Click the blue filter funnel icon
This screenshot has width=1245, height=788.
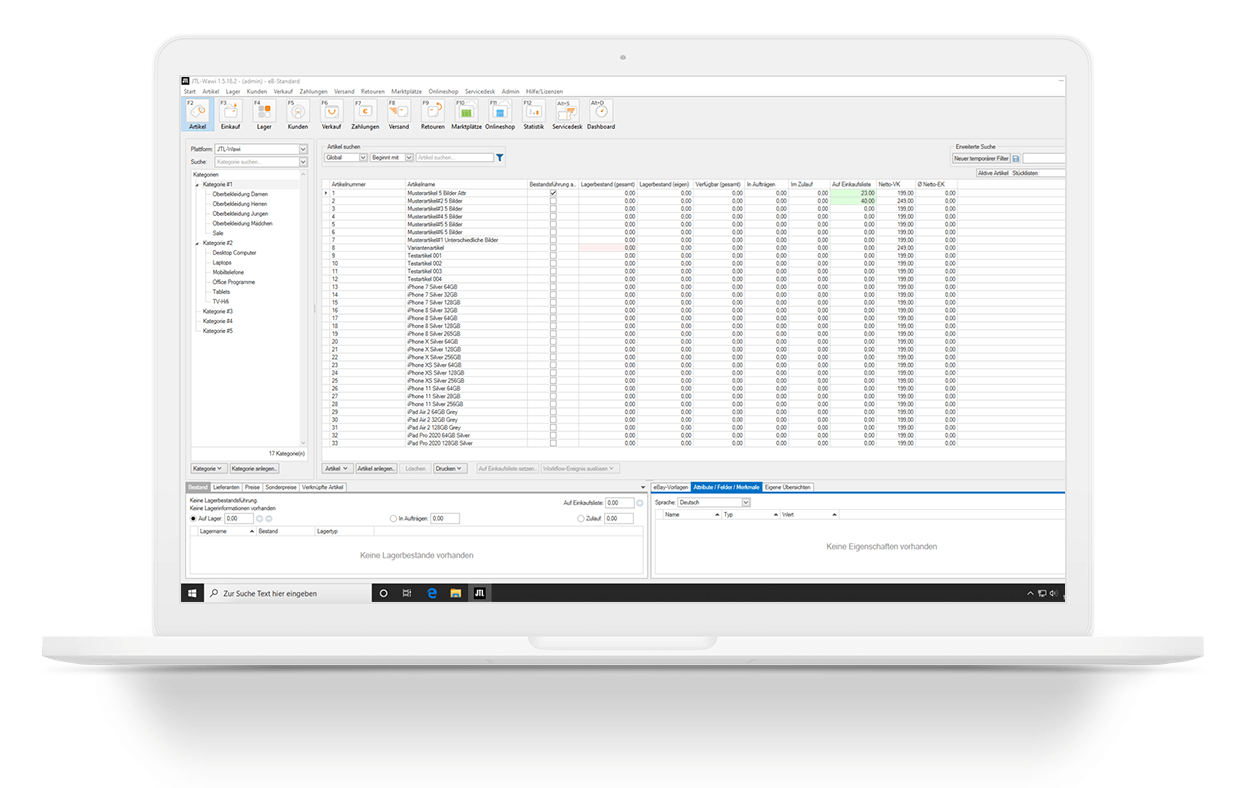[x=500, y=158]
